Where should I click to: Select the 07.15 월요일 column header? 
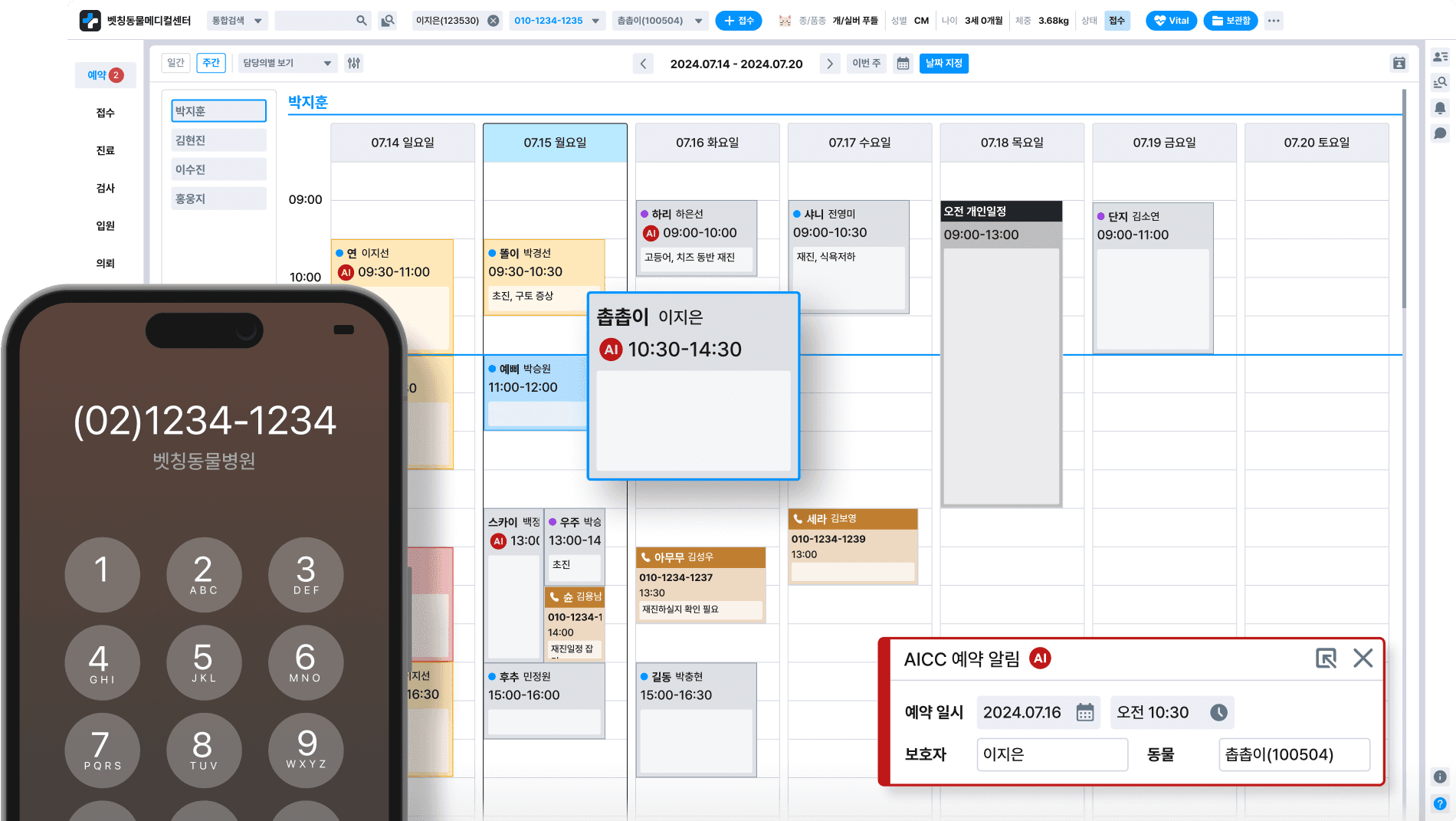pyautogui.click(x=555, y=143)
